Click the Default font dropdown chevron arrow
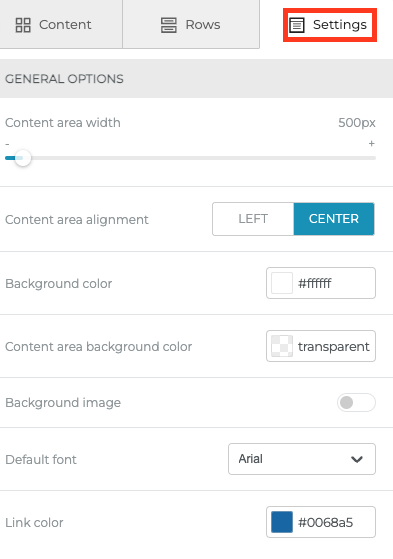393x559 pixels. point(357,459)
